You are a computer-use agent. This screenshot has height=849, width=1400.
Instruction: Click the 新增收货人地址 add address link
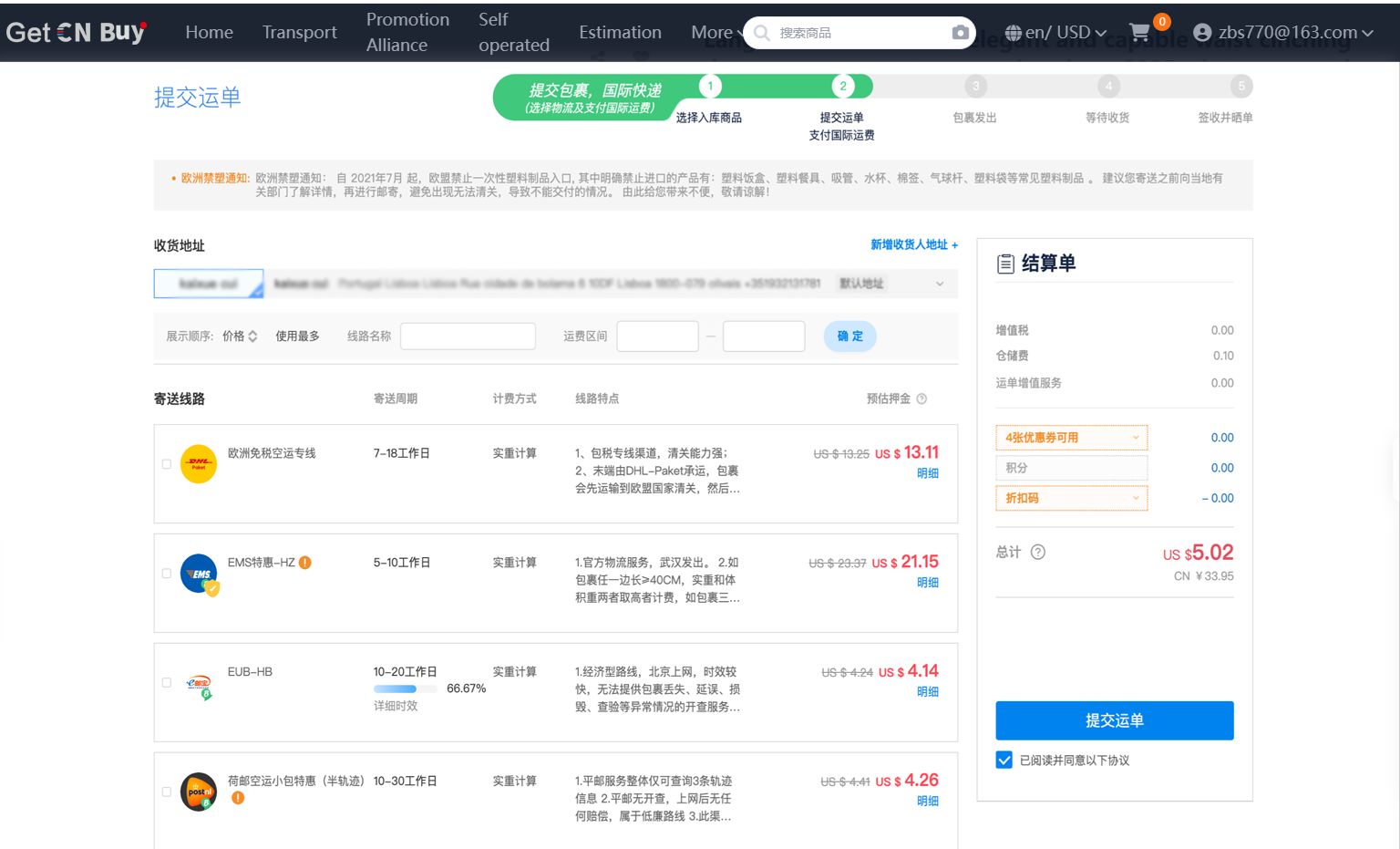[913, 244]
